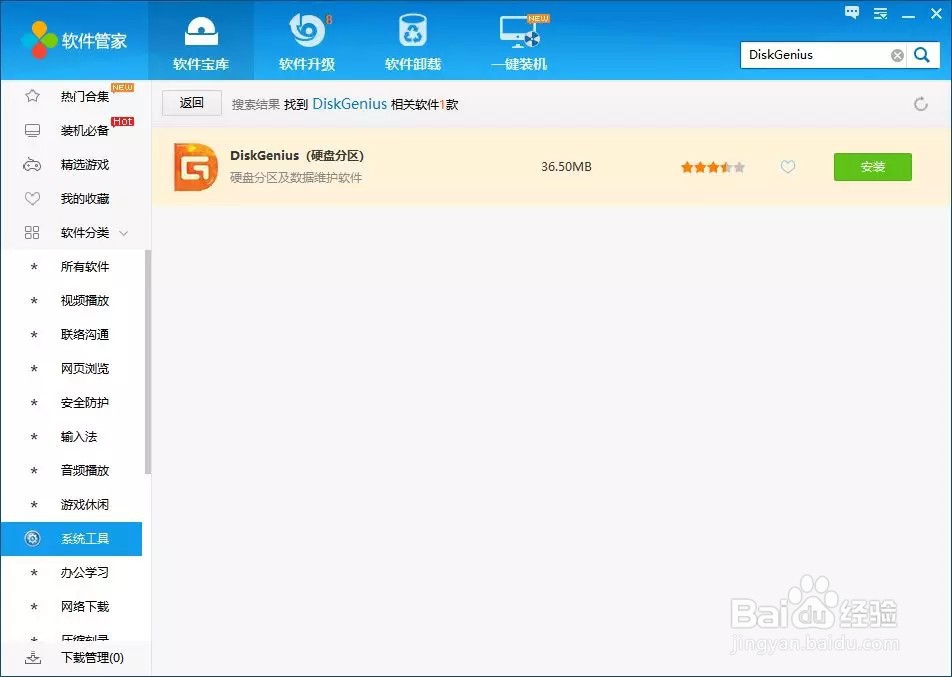
Task: Click the 软件管家 logo icon
Action: [39, 40]
